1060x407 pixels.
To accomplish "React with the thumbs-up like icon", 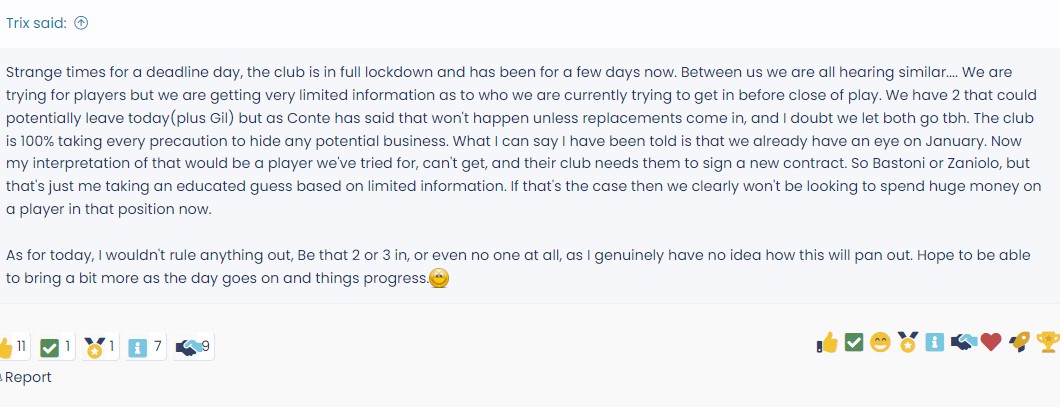I will coord(827,343).
